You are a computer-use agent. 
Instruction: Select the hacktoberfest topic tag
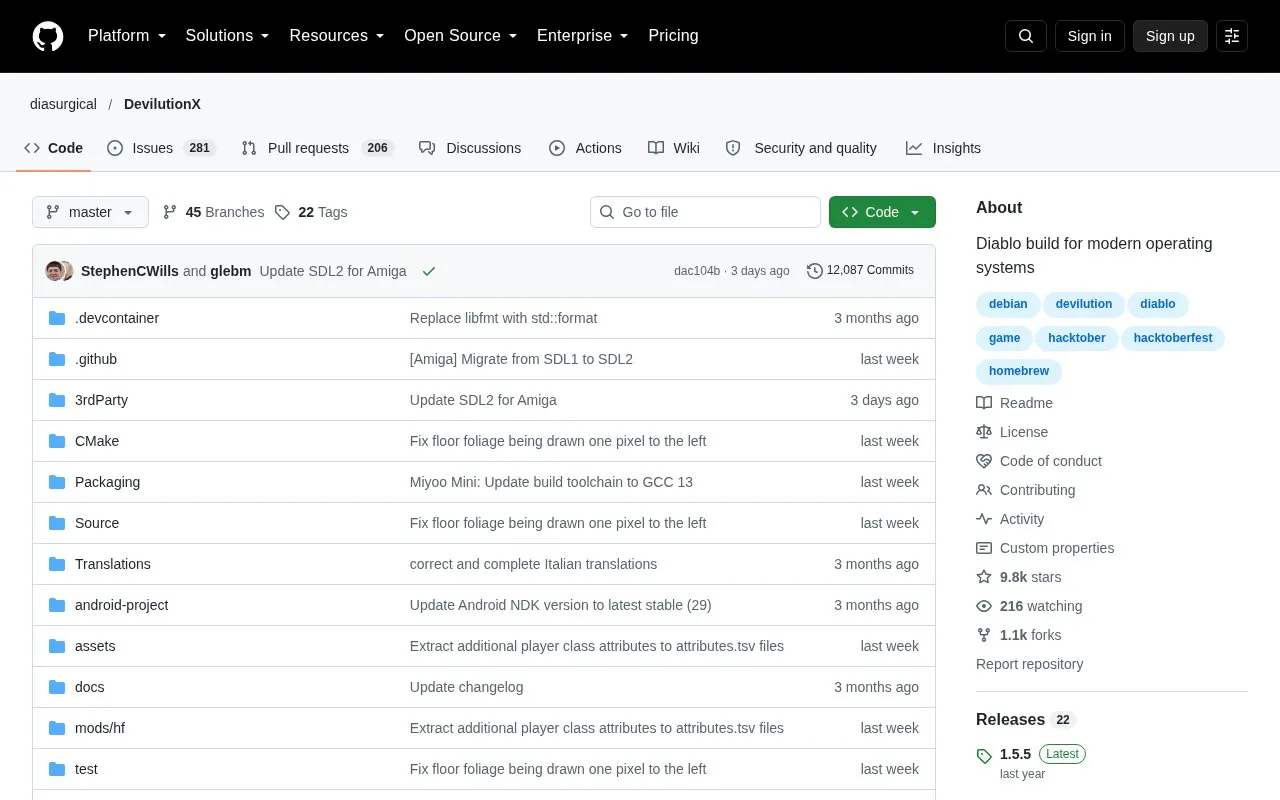1173,338
